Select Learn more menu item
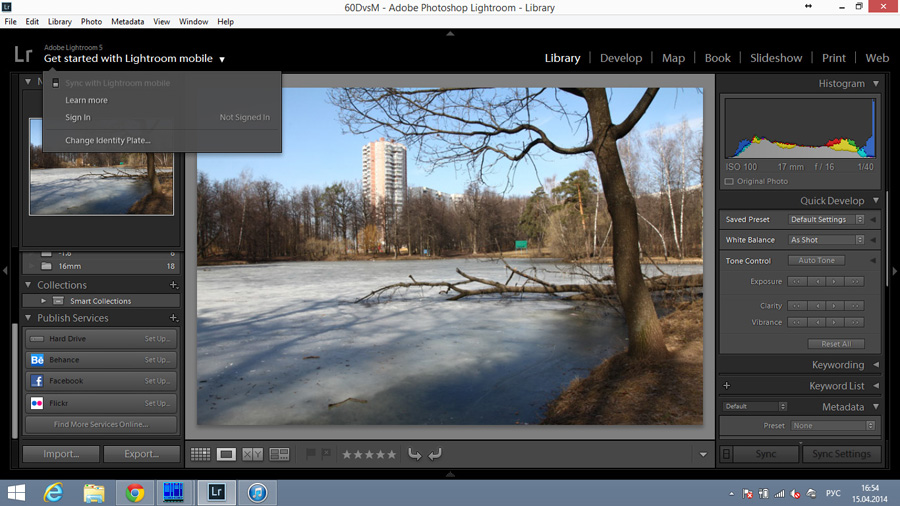This screenshot has height=506, width=900. point(86,100)
